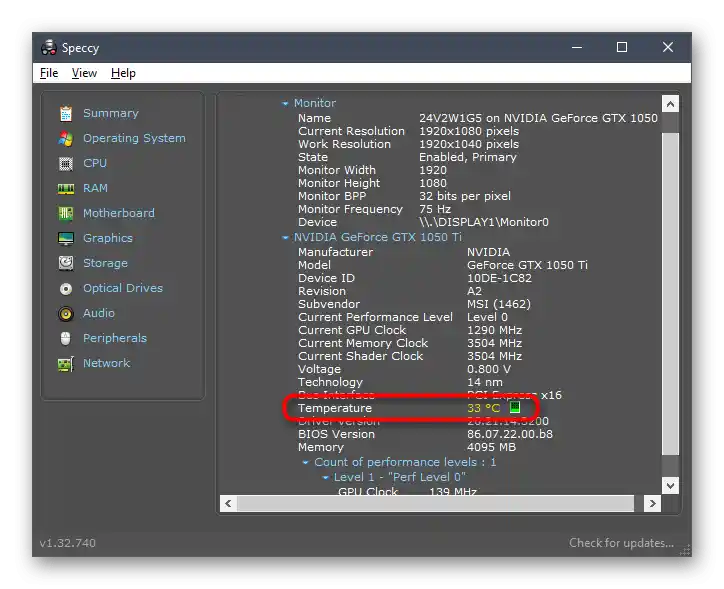Open the Network section
Image resolution: width=724 pixels, height=589 pixels.
tap(107, 363)
